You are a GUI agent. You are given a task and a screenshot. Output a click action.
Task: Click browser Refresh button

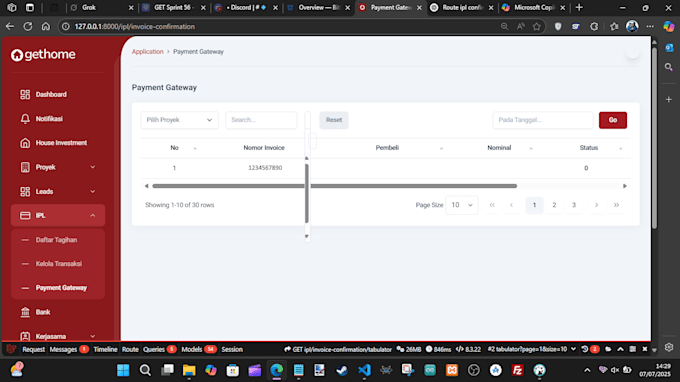tap(28, 26)
